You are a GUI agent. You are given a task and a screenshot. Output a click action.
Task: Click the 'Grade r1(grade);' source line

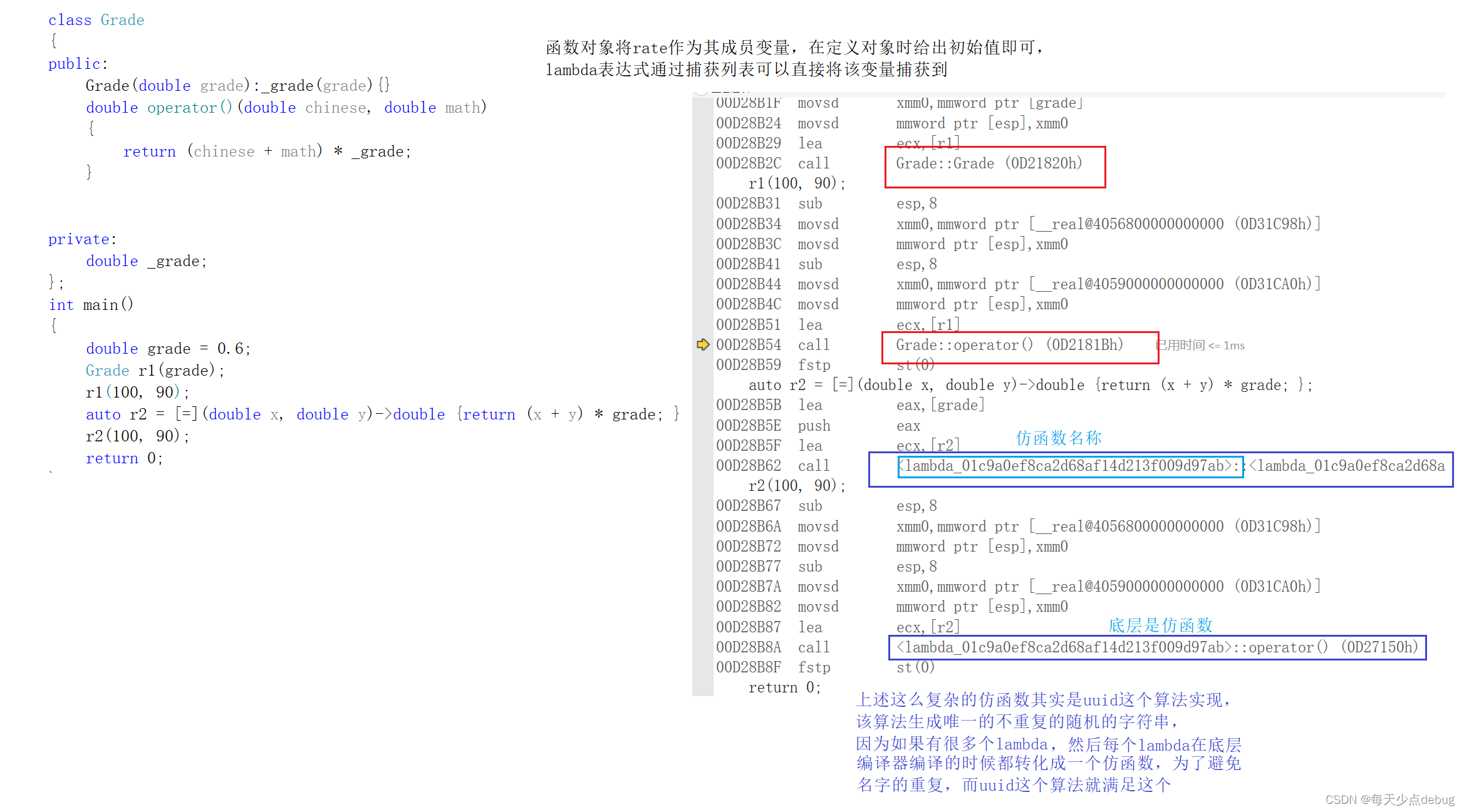point(155,371)
